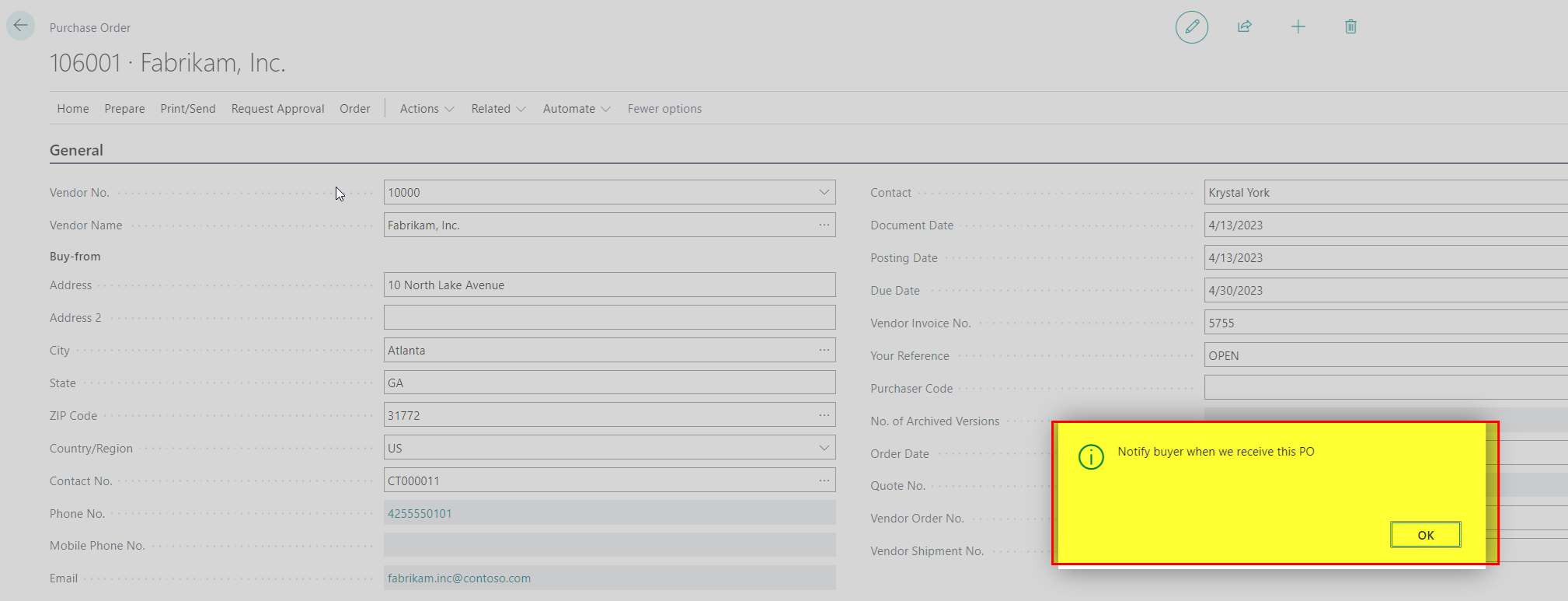Open the Print/Send menu

(x=188, y=109)
